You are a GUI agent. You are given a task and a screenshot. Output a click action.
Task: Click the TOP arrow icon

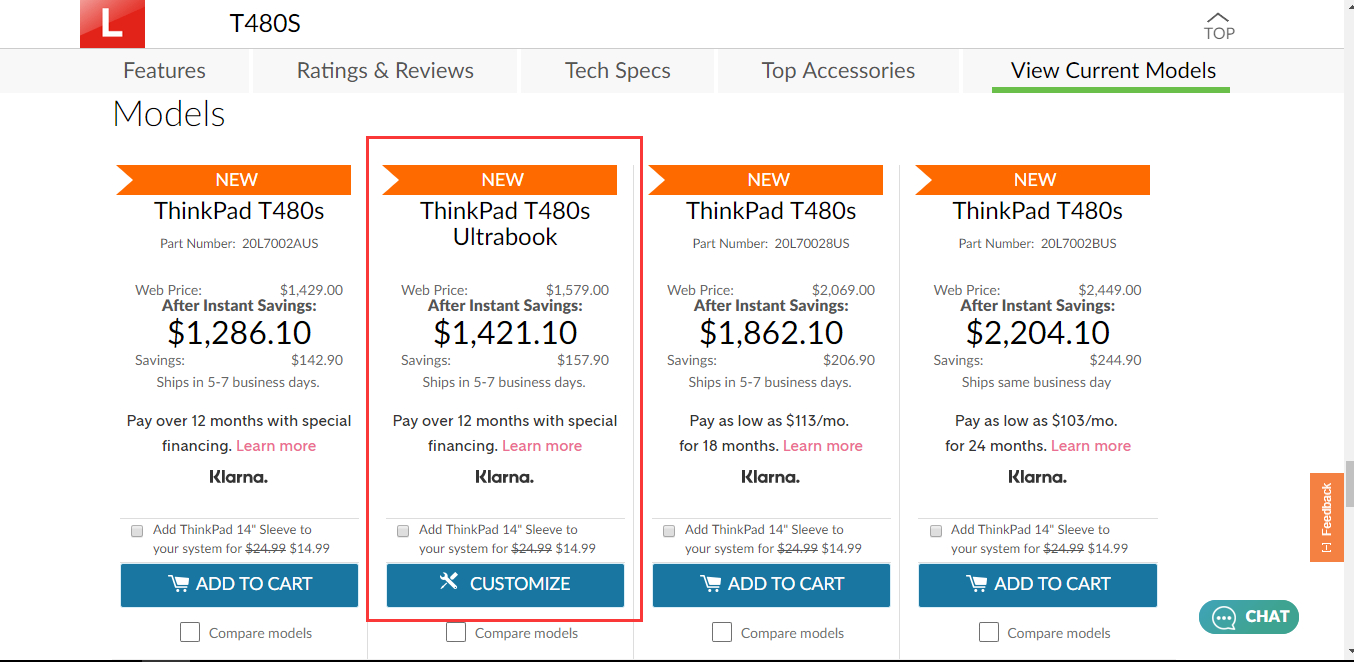click(1218, 25)
